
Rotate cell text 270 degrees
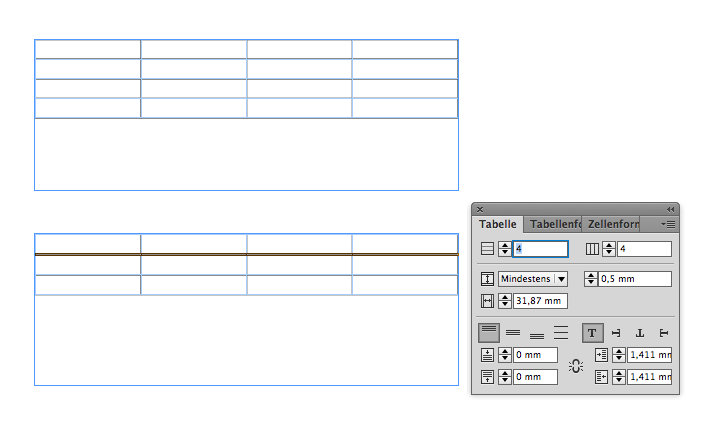(x=664, y=332)
